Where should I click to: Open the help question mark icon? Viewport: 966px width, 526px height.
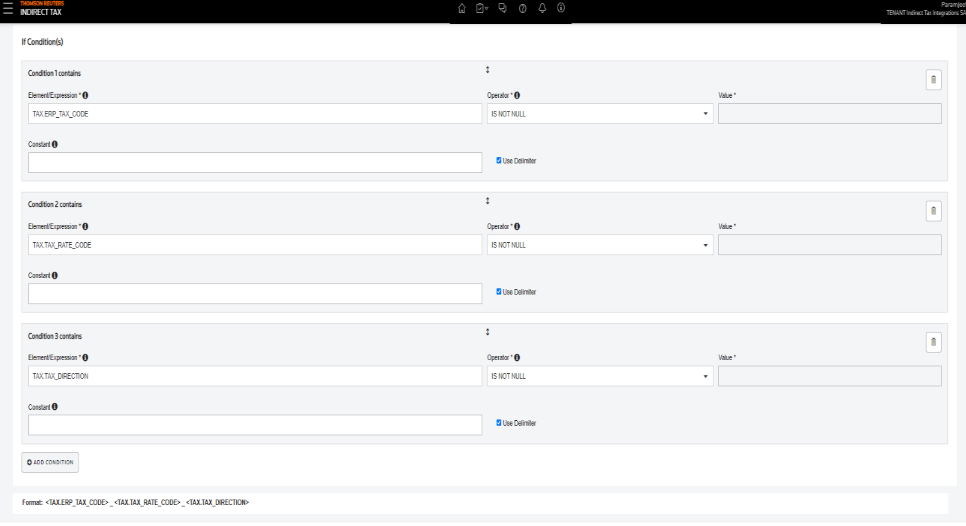tap(522, 8)
